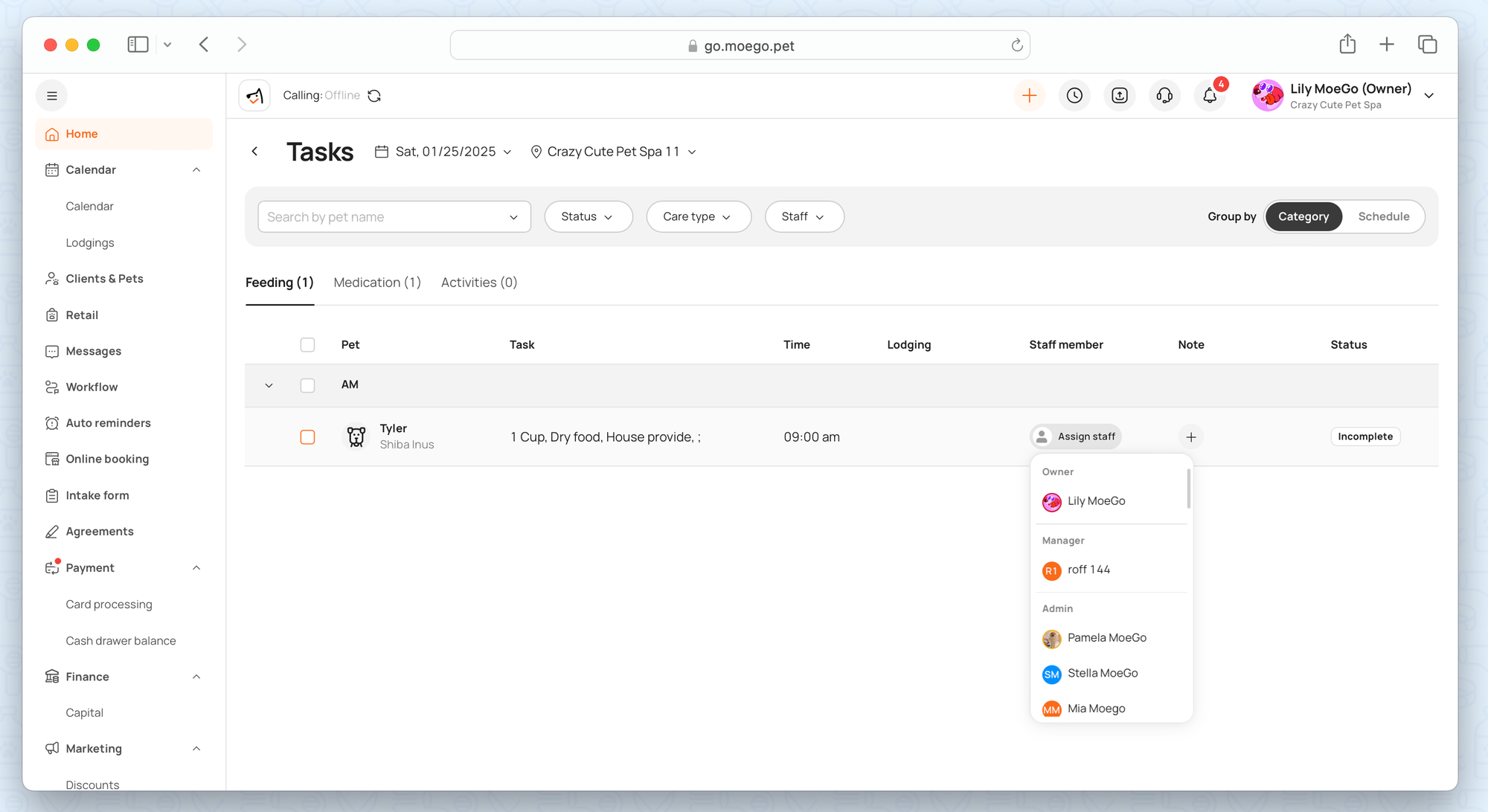Image resolution: width=1488 pixels, height=812 pixels.
Task: Click the upload icon in top bar
Action: (x=1120, y=95)
